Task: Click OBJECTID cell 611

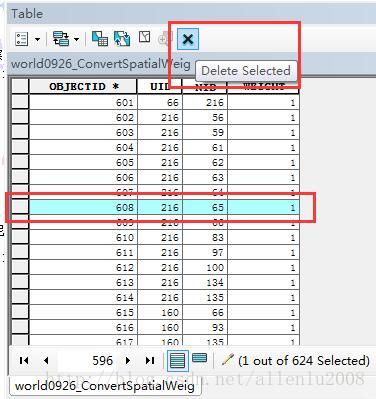Action: (x=83, y=252)
